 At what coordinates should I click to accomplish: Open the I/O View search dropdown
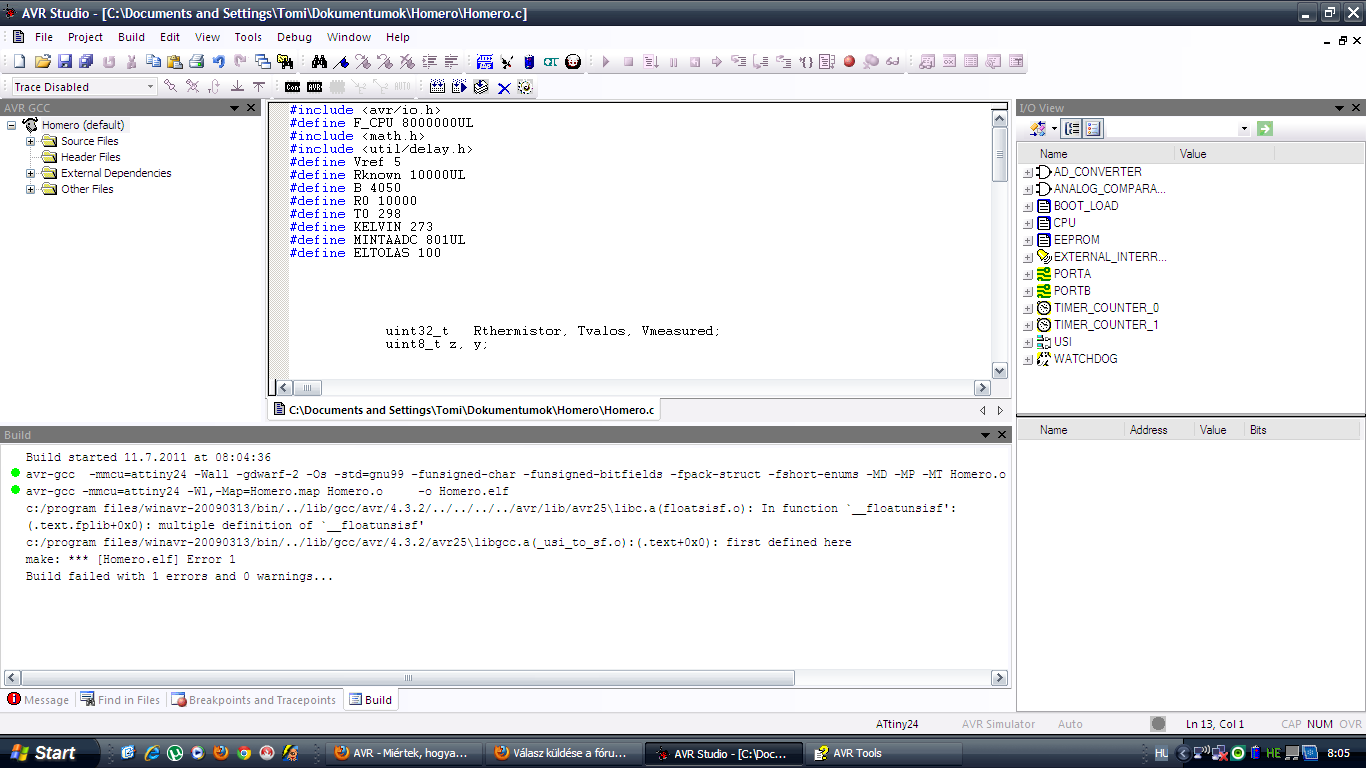tap(1245, 128)
